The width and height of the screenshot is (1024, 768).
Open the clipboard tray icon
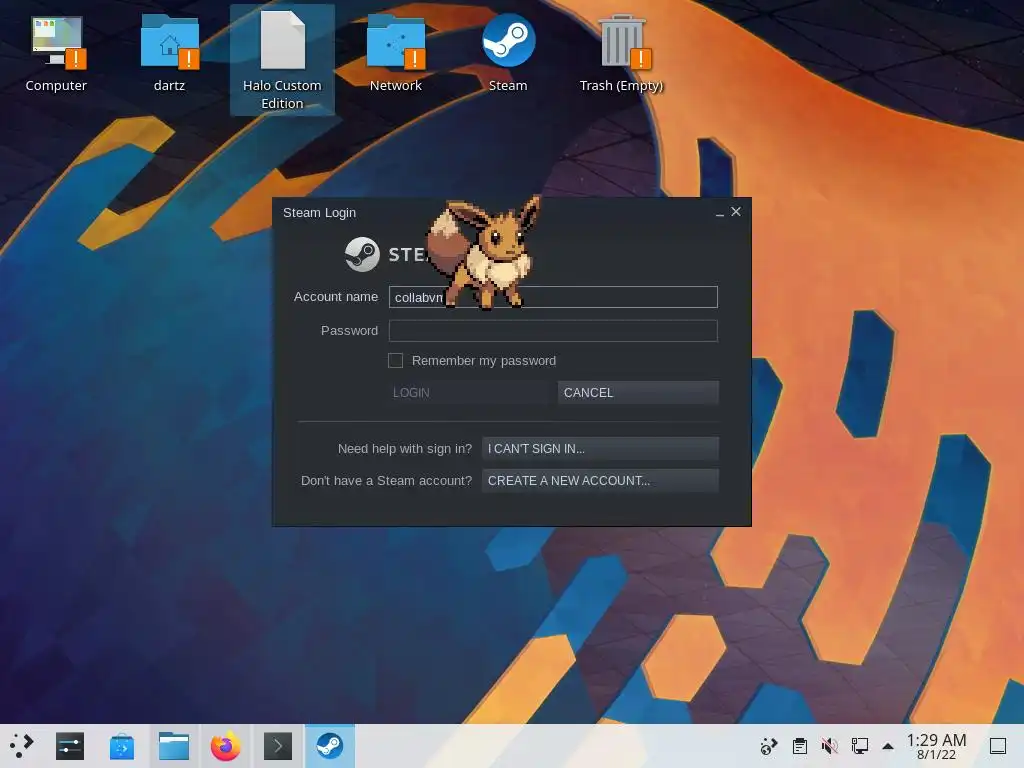[x=799, y=746]
